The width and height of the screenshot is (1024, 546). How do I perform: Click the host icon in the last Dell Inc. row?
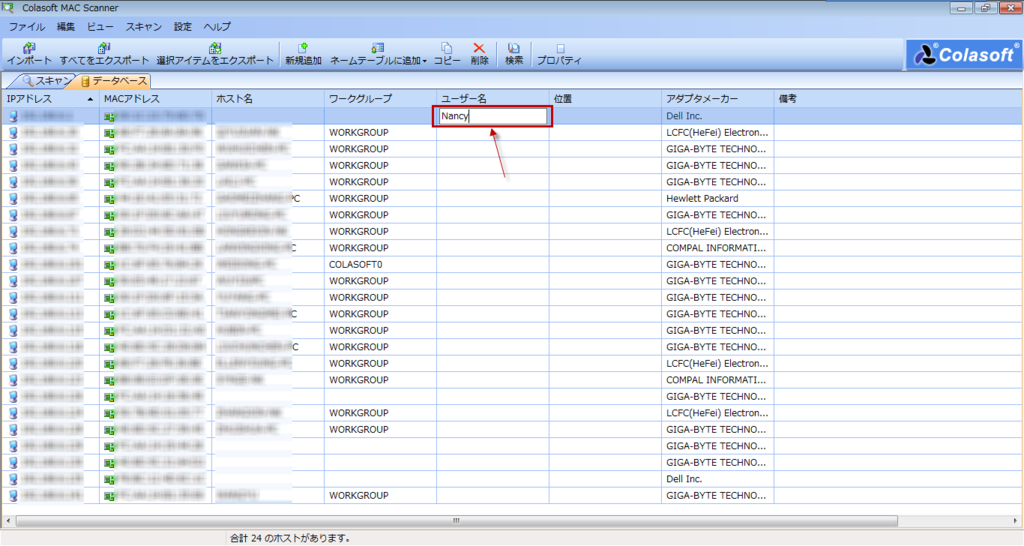point(13,479)
